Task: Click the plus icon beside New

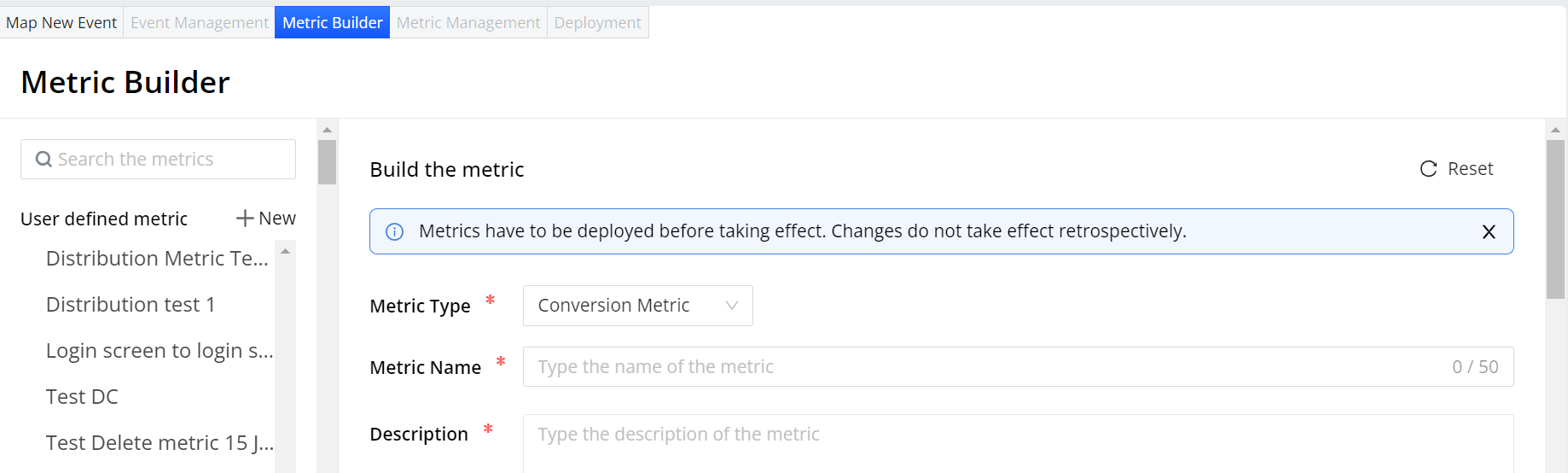Action: pos(245,219)
